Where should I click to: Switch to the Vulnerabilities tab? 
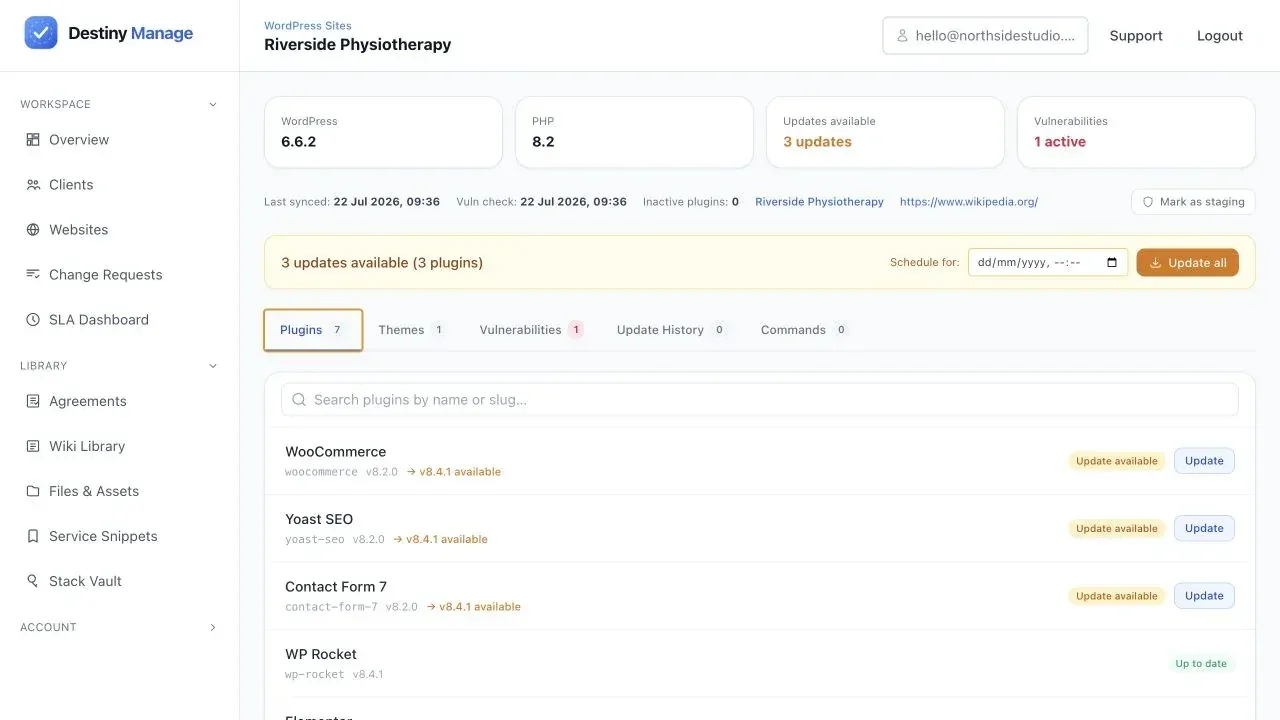531,330
